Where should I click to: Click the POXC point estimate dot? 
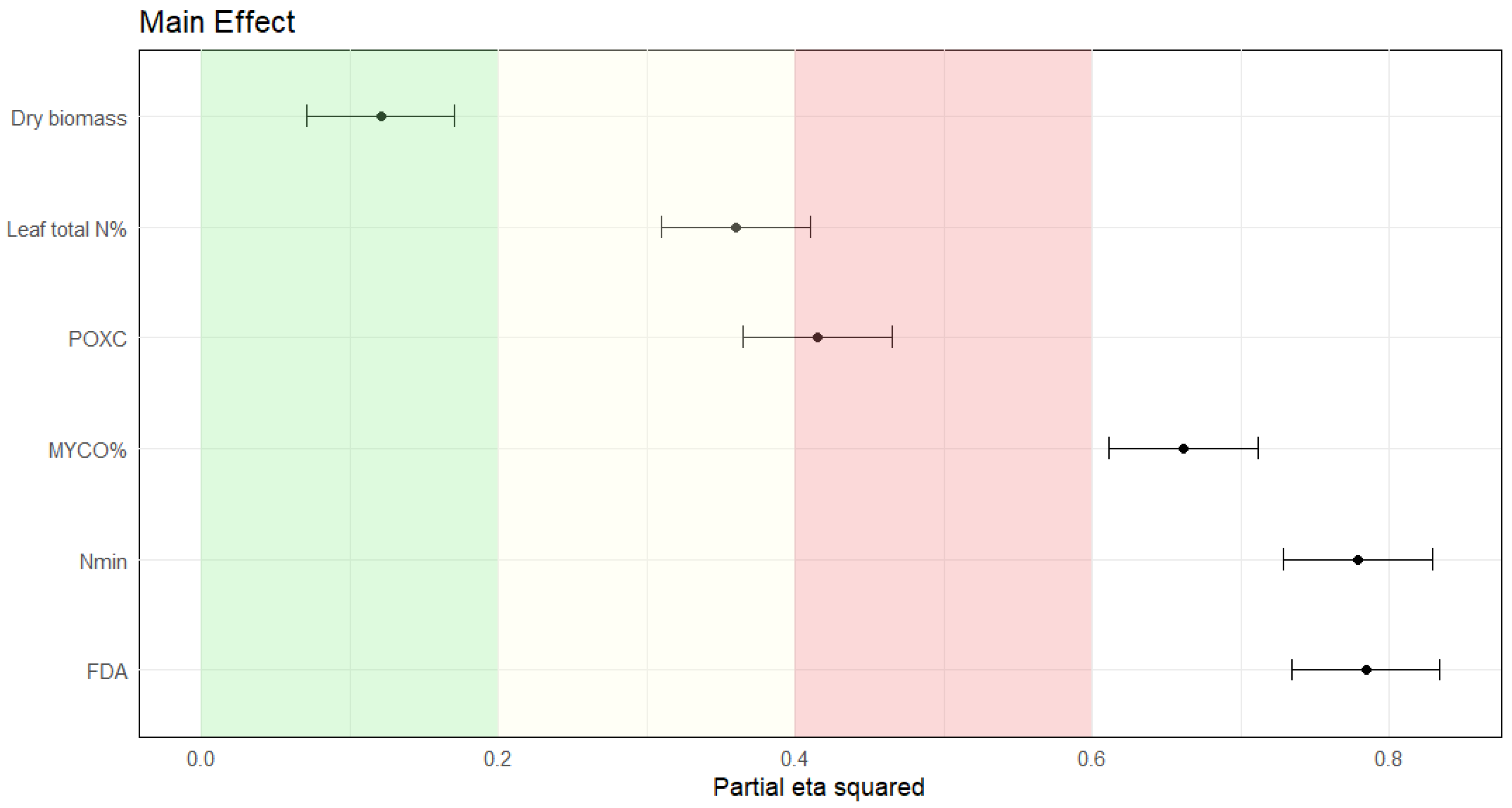coord(817,338)
